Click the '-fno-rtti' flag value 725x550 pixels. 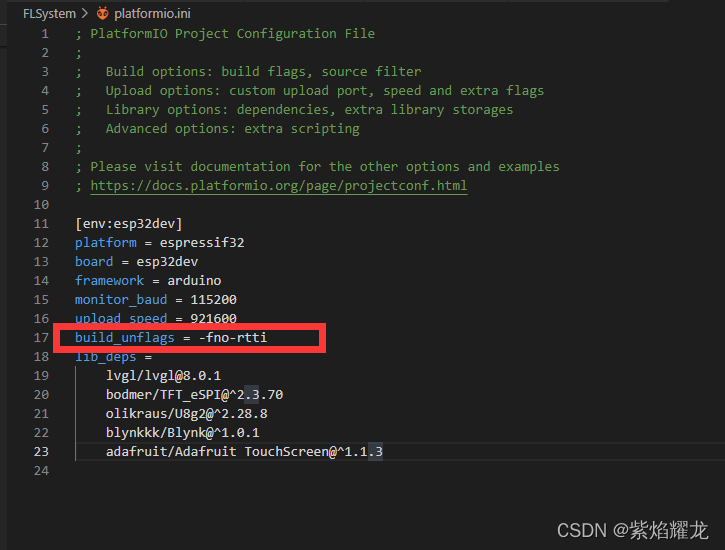[x=233, y=338]
